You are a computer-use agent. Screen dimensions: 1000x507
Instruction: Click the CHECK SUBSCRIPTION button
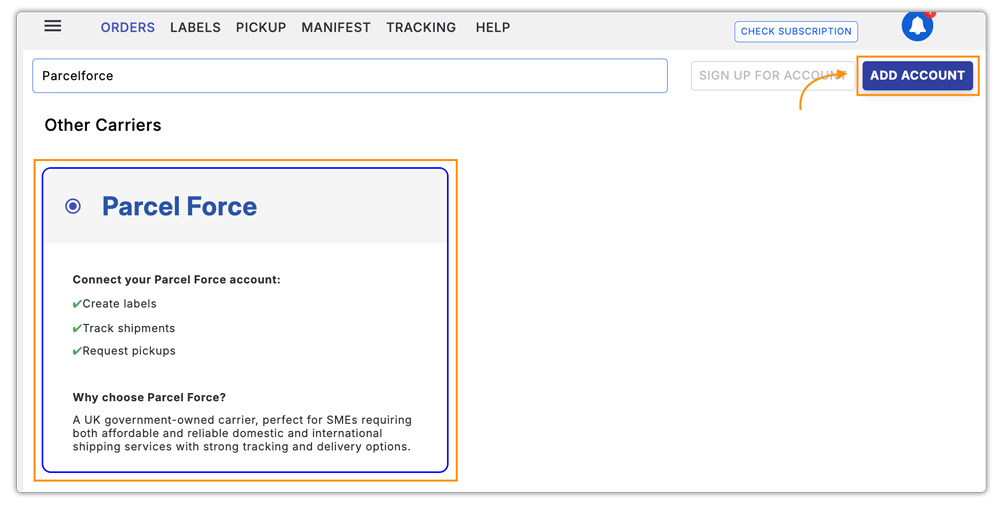click(x=796, y=32)
